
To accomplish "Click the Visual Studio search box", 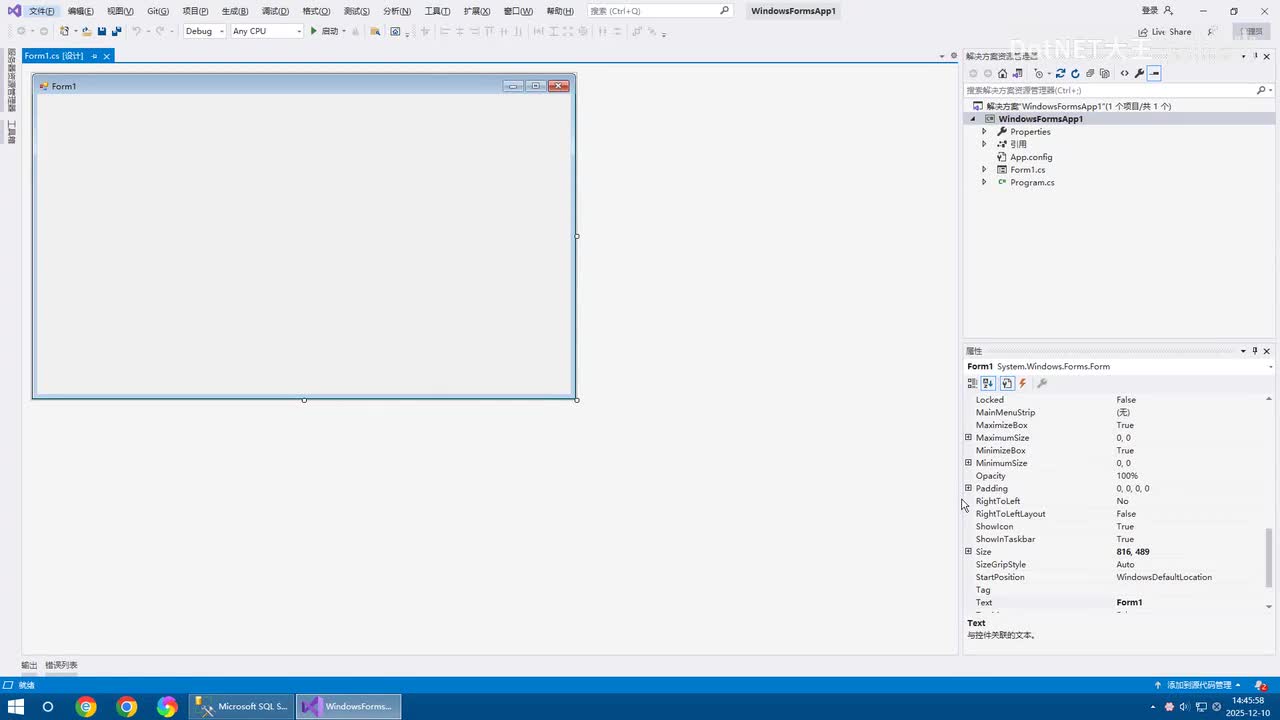I will tap(660, 11).
